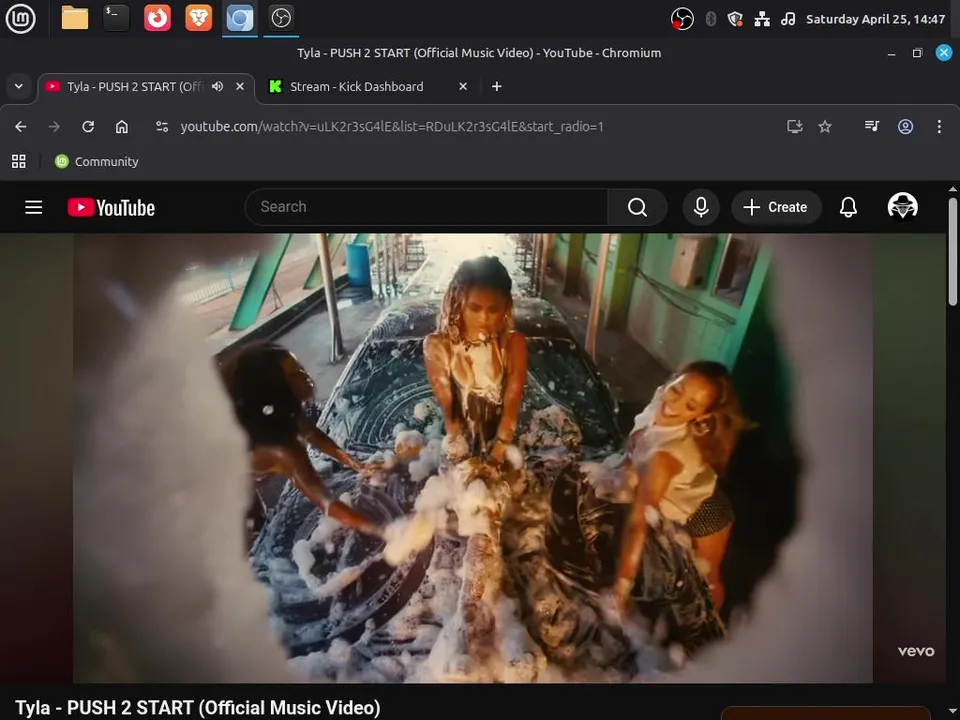Open the Bluetooth tray icon
Image resolution: width=960 pixels, height=720 pixels.
click(711, 19)
